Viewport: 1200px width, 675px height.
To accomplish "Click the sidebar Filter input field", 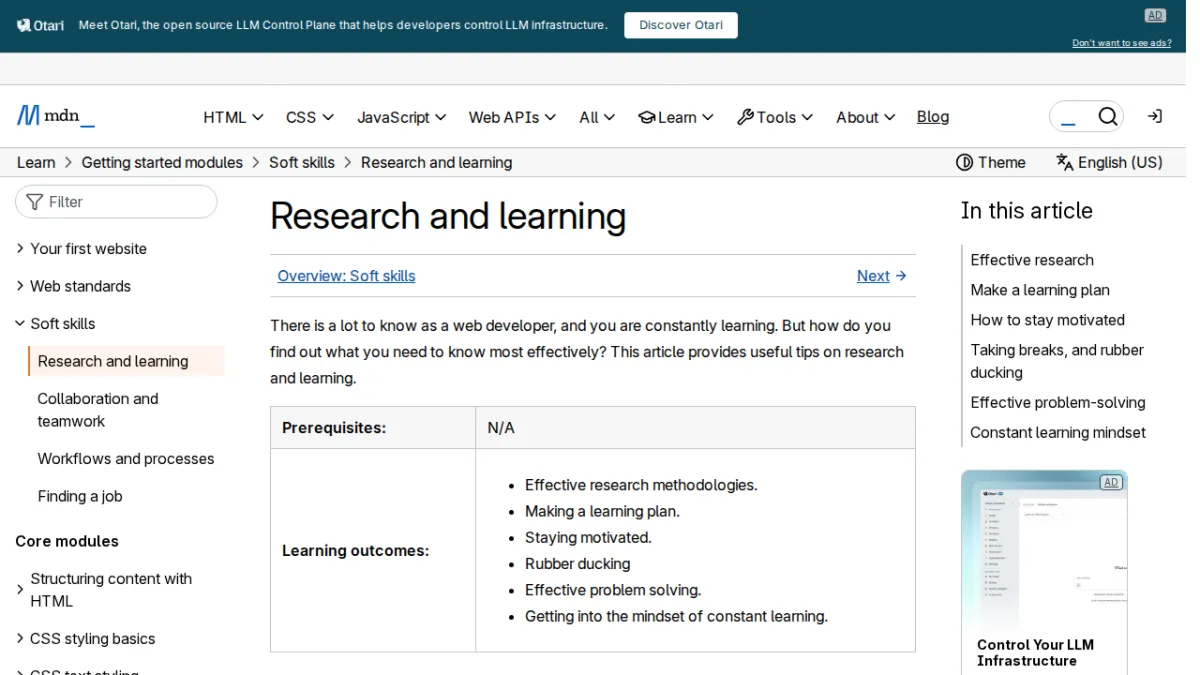I will [116, 202].
